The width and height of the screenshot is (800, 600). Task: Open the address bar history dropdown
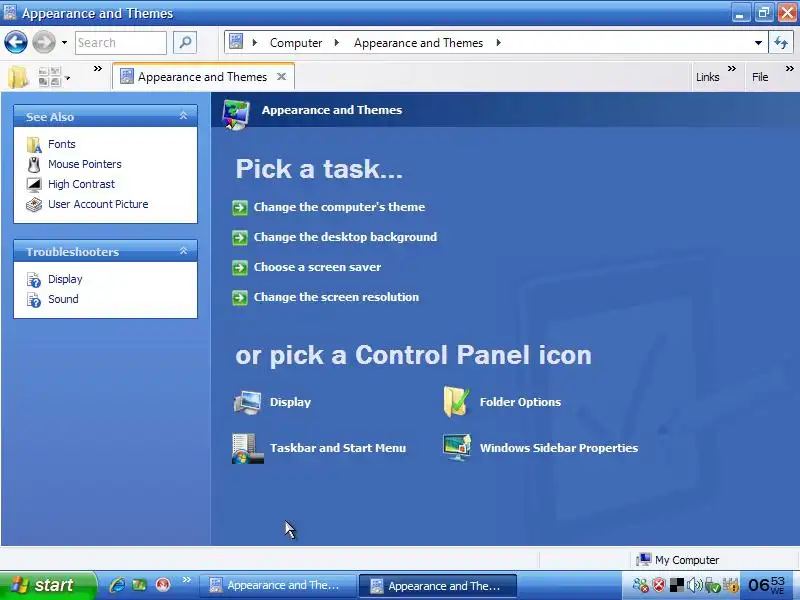[x=758, y=43]
